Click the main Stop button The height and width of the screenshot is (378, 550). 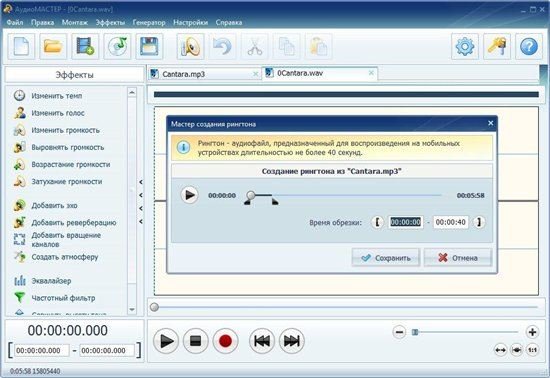(x=195, y=341)
